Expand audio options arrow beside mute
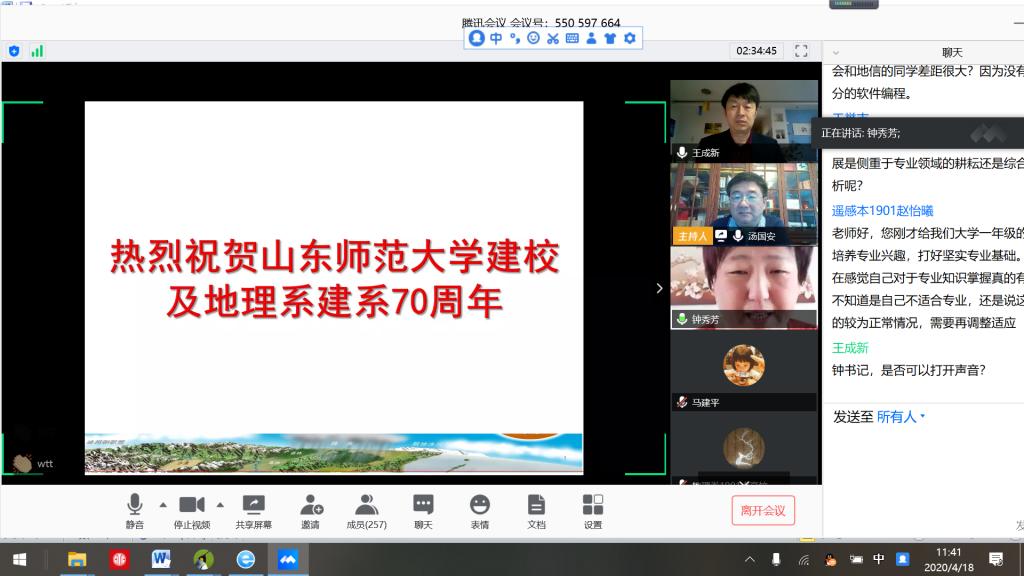 pos(163,504)
